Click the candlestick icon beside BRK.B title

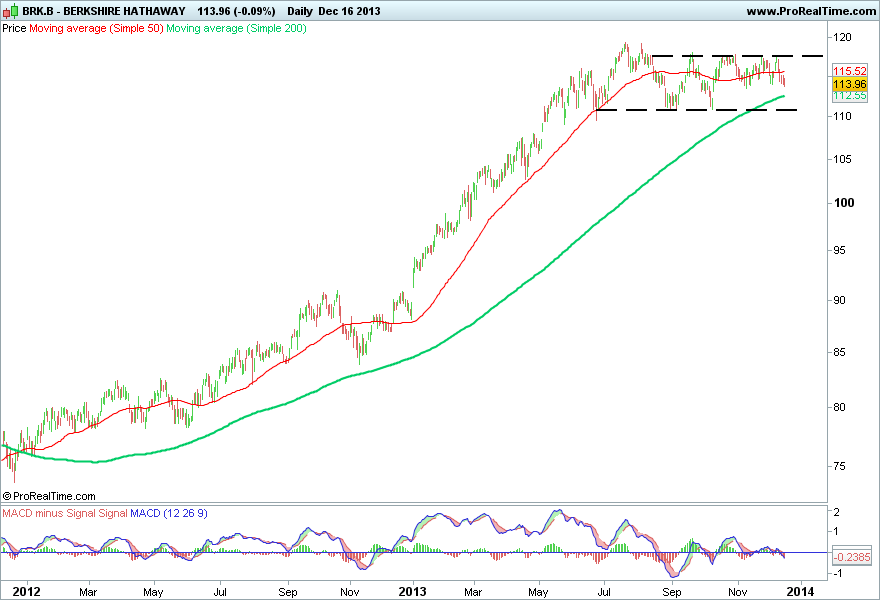(11, 11)
